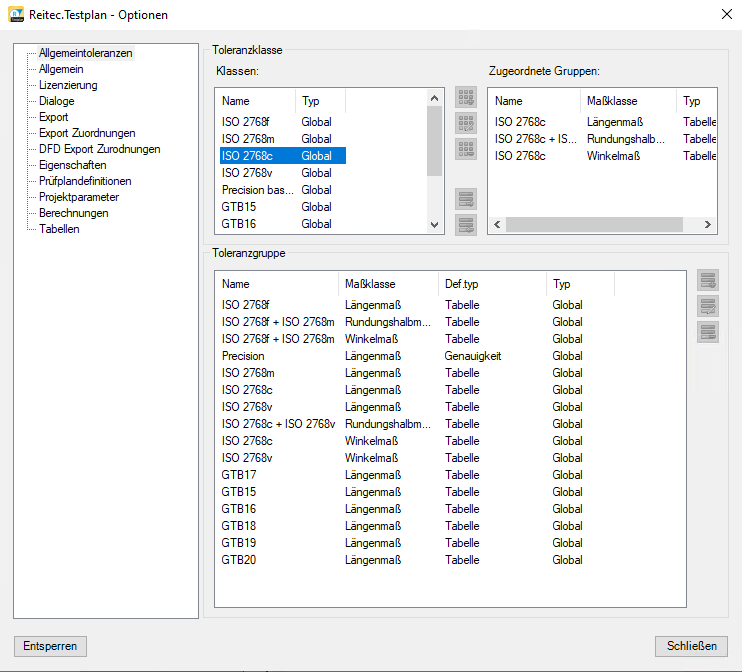This screenshot has width=742, height=672.
Task: Click the add tolerance class icon
Action: tap(466, 97)
